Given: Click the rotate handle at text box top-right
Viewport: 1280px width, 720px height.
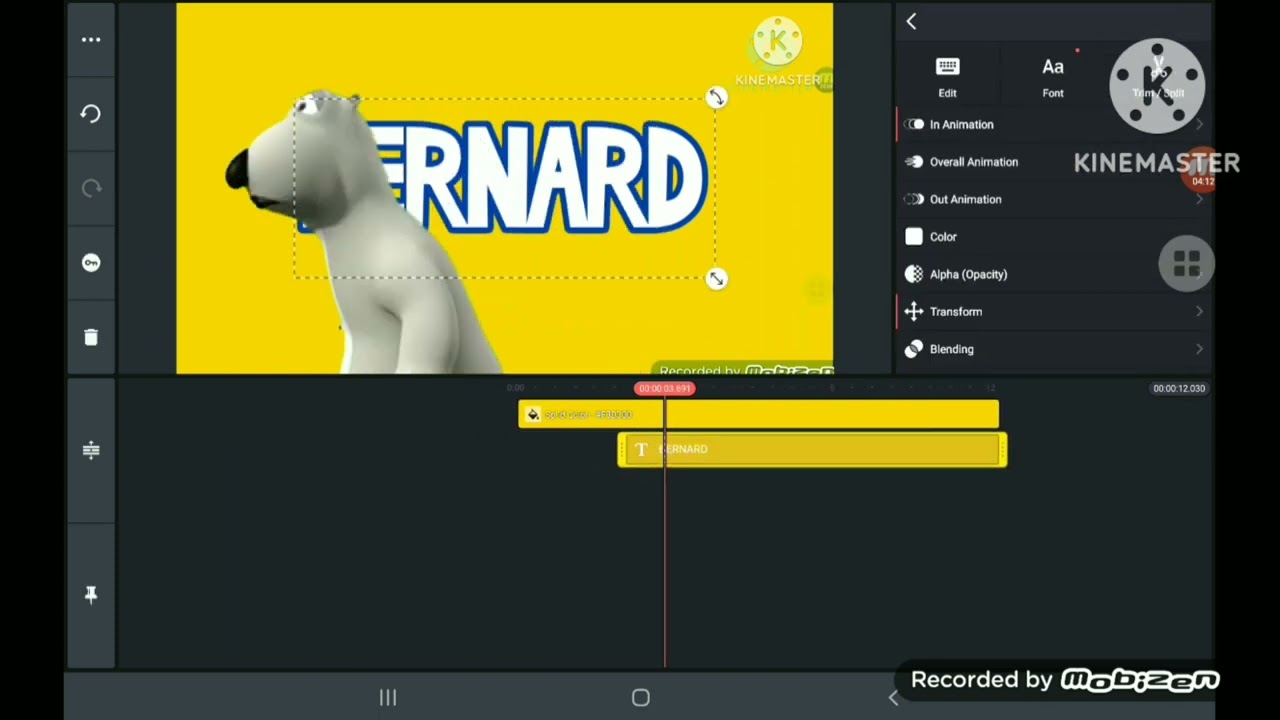Looking at the screenshot, I should [x=716, y=97].
